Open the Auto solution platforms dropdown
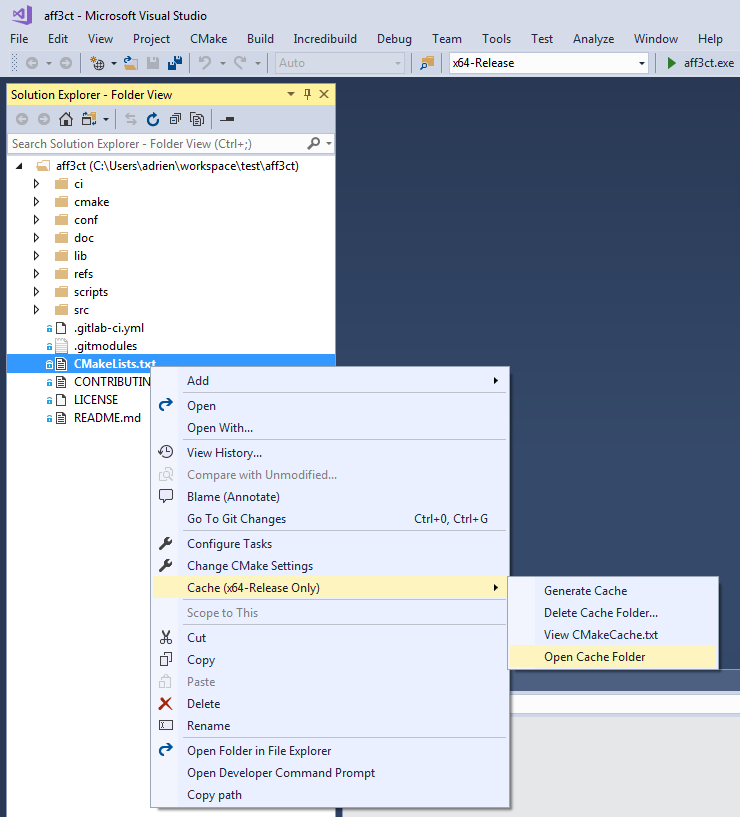The height and width of the screenshot is (817, 740). [x=398, y=63]
